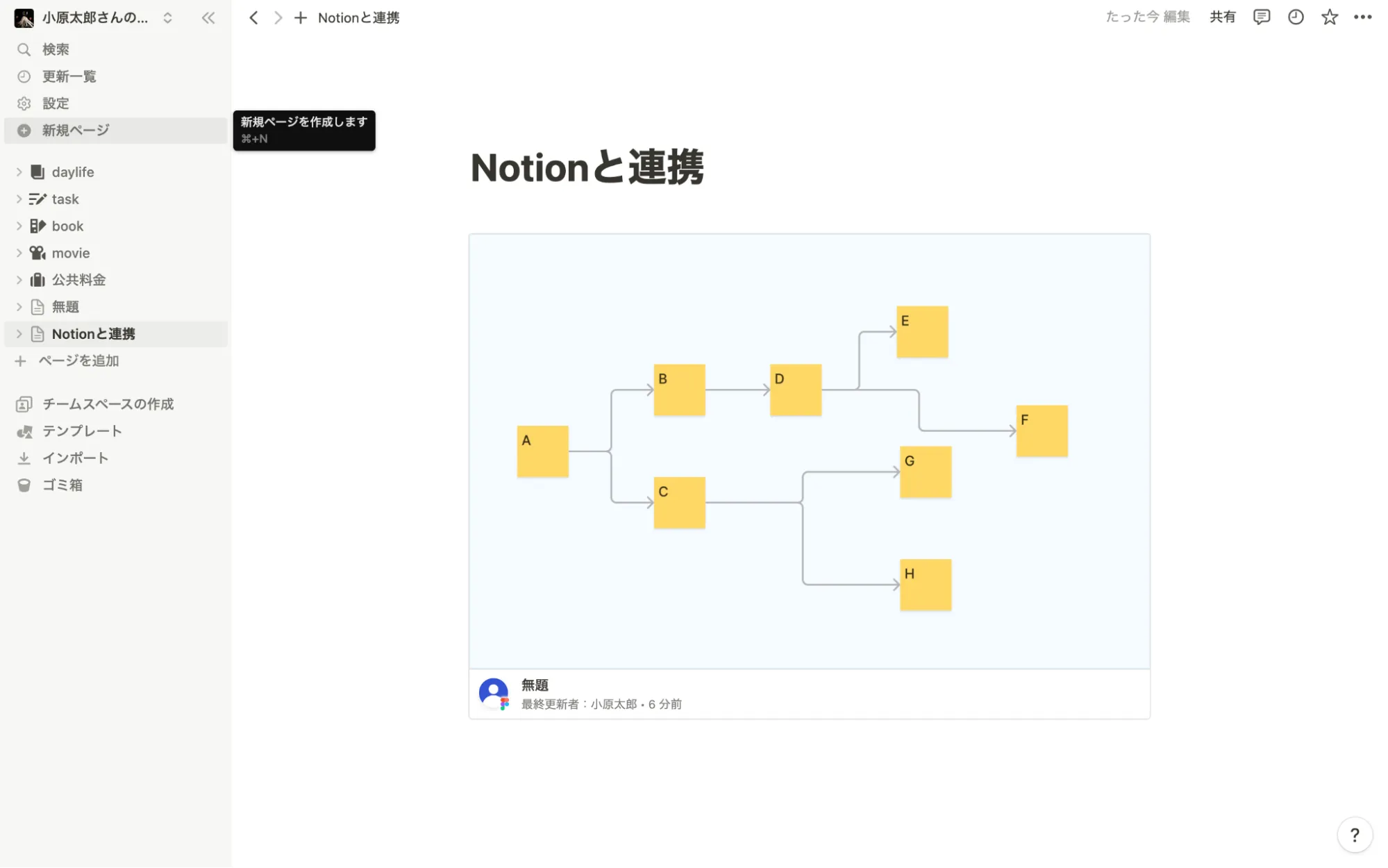The image size is (1388, 868).
Task: Expand the movie page tree
Action: pyautogui.click(x=19, y=253)
